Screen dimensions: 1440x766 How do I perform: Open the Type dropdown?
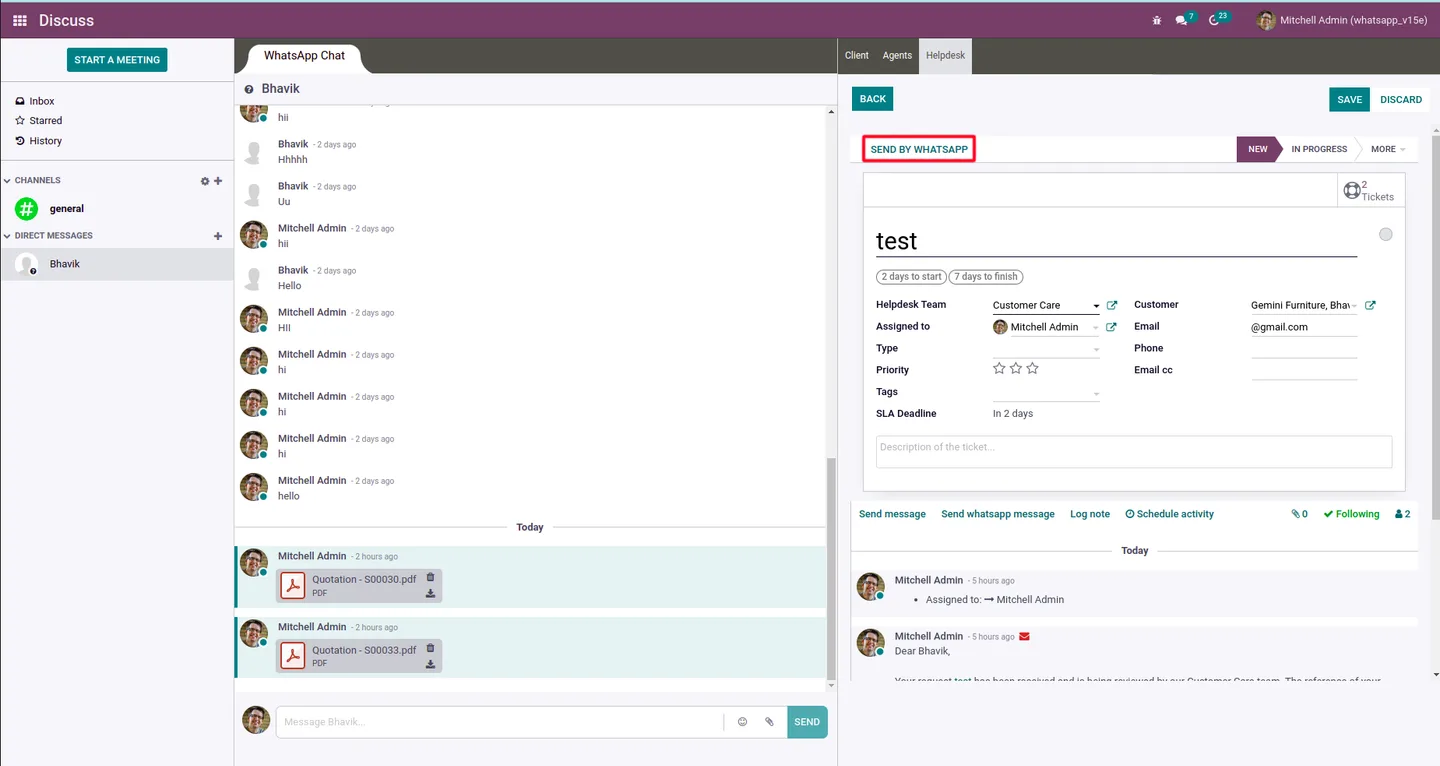coord(1096,350)
